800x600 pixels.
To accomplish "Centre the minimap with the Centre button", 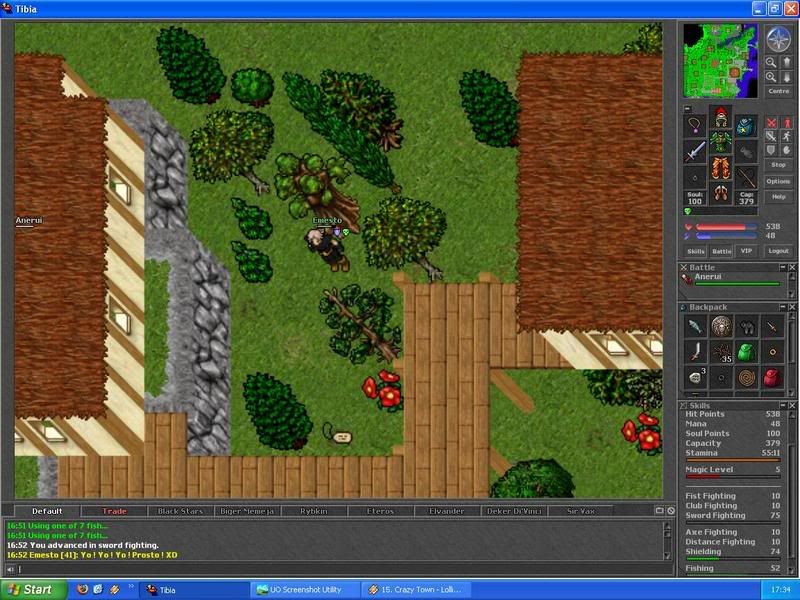I will pyautogui.click(x=779, y=91).
